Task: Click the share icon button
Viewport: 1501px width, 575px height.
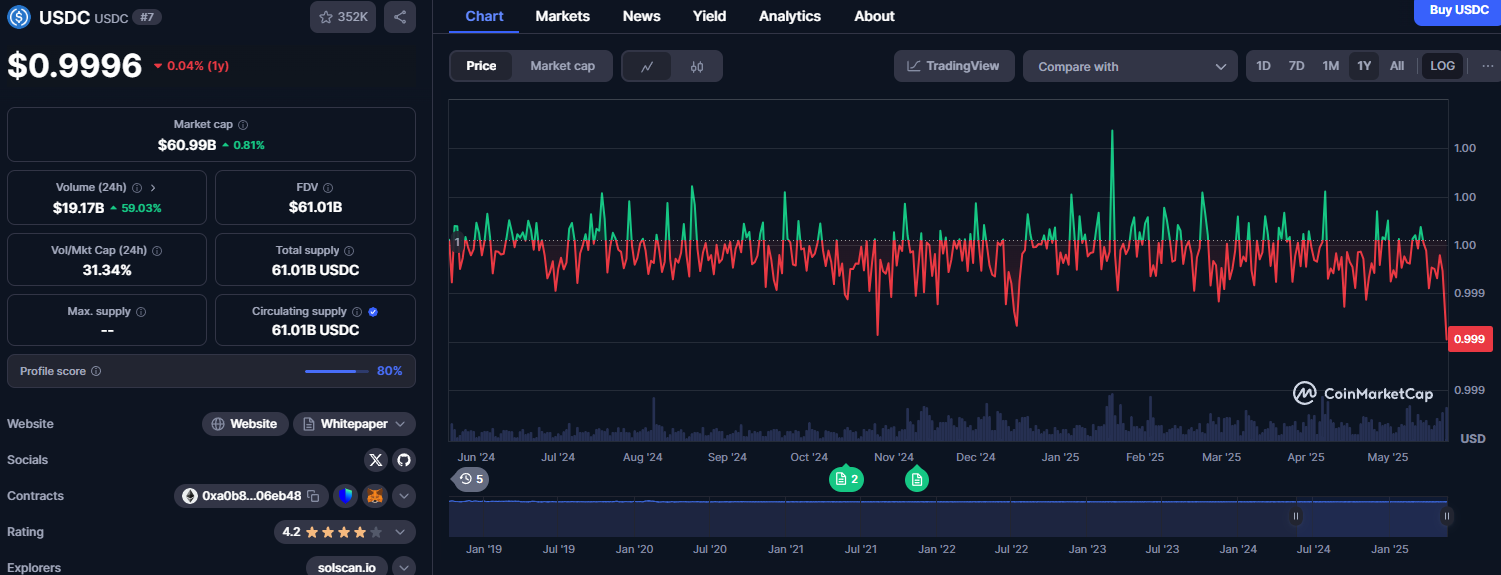Action: (400, 17)
